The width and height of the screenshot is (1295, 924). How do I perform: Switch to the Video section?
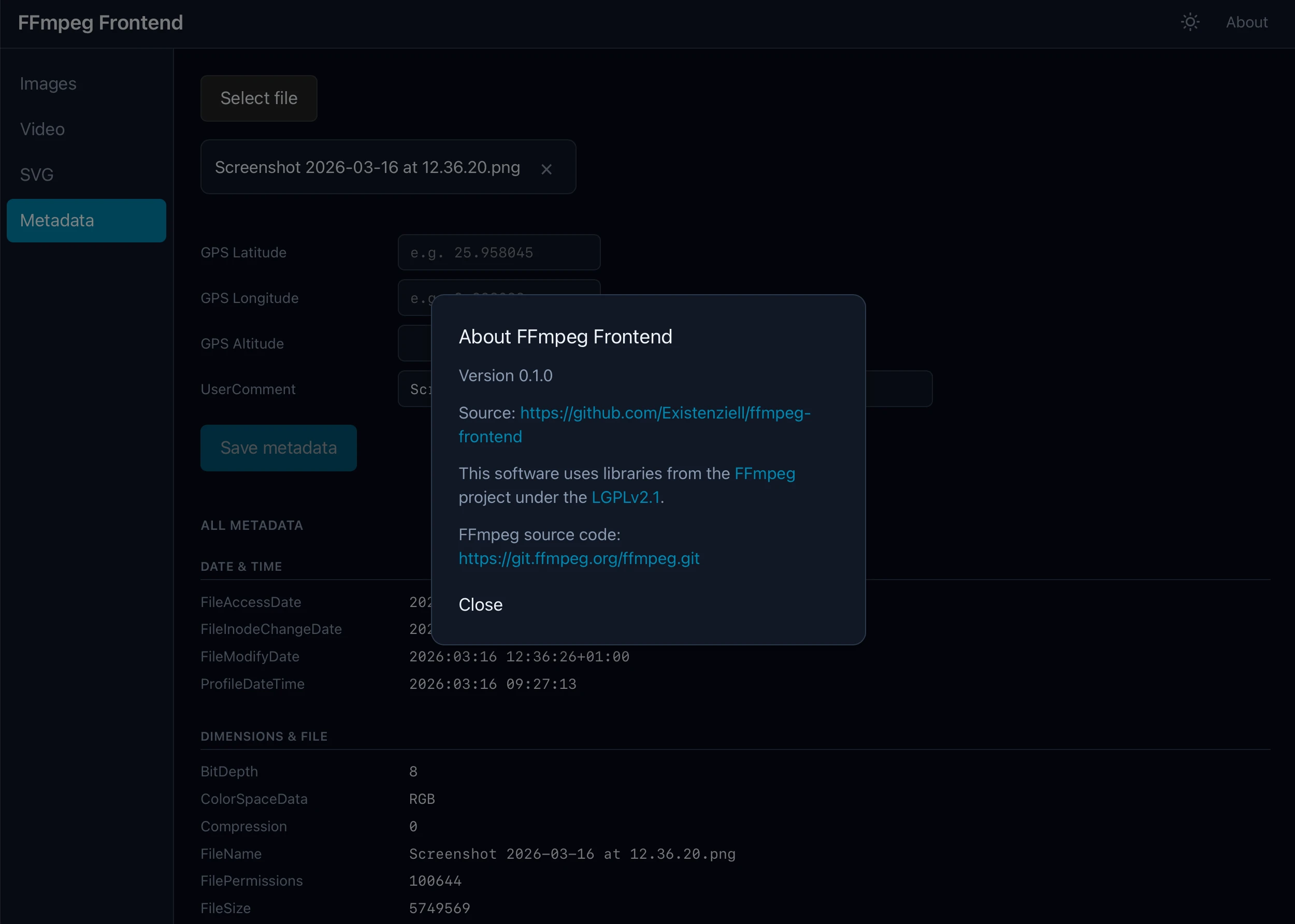(42, 128)
